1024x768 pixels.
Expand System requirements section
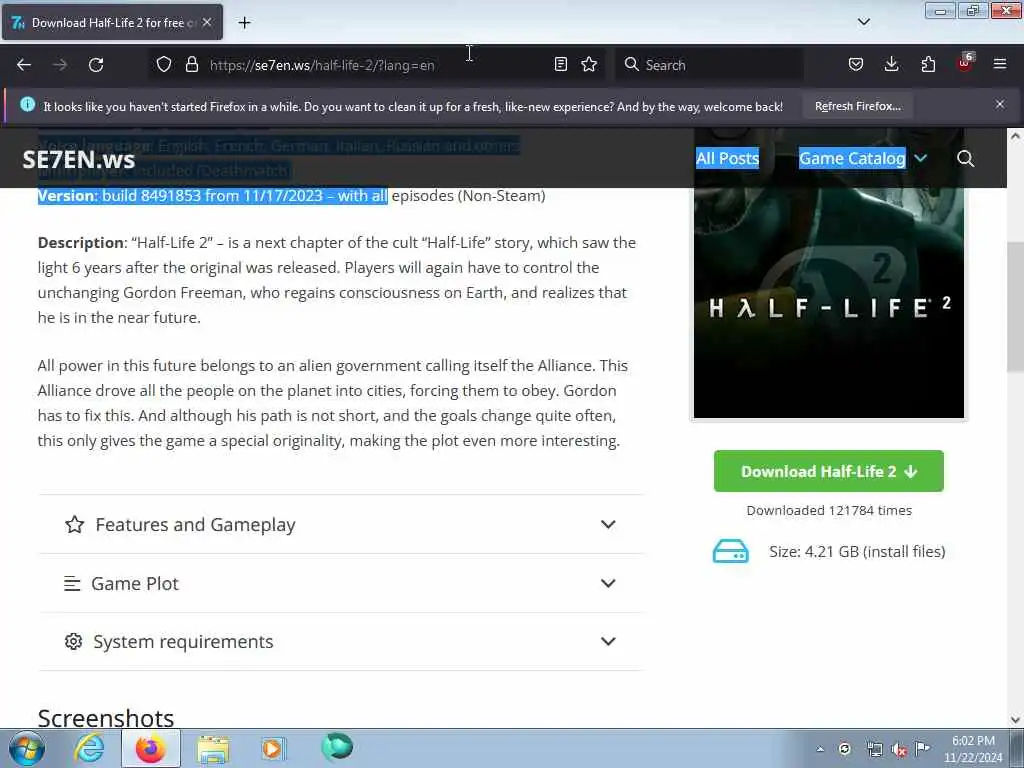[340, 641]
